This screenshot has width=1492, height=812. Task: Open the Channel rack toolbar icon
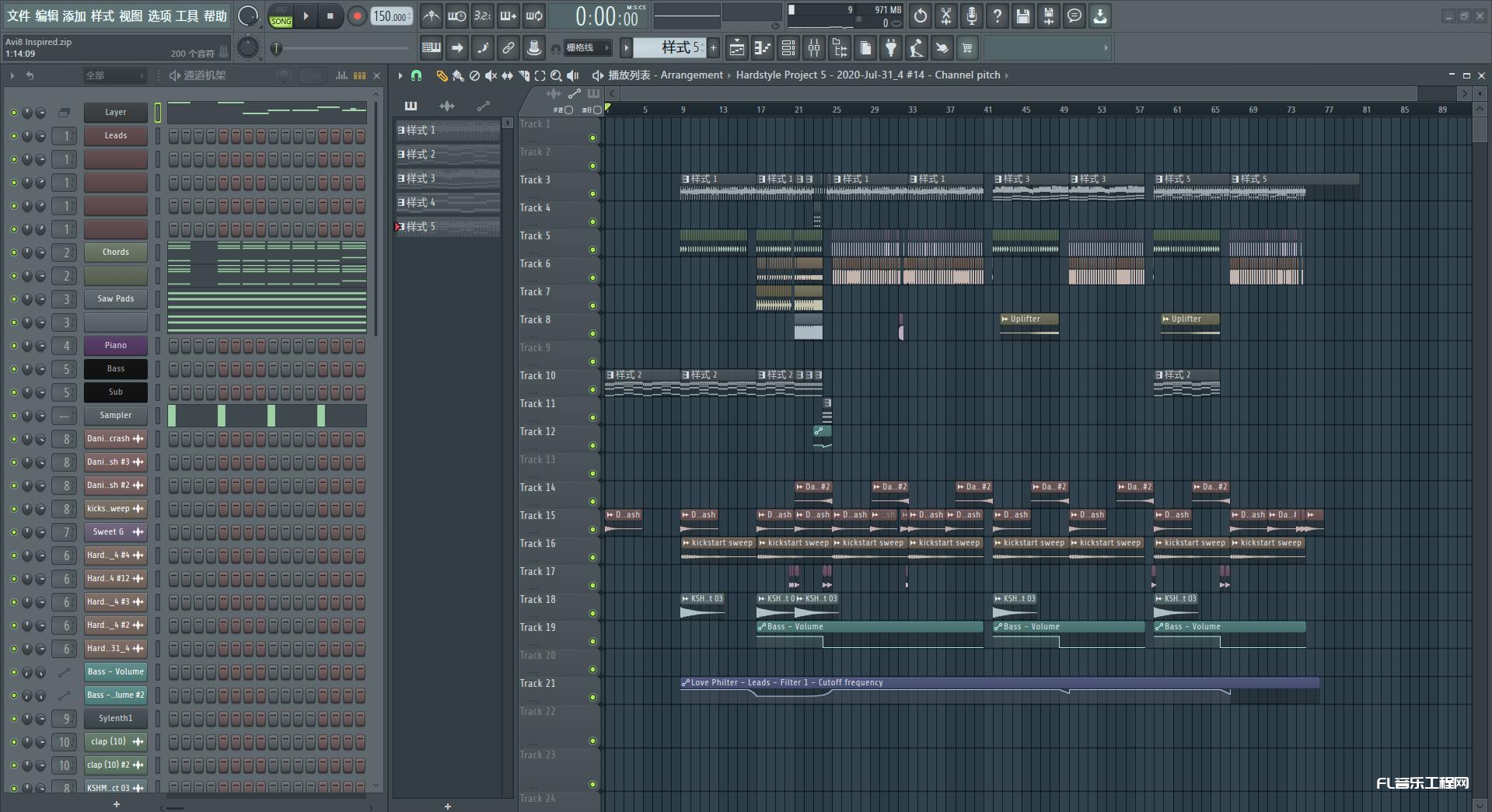coord(788,48)
